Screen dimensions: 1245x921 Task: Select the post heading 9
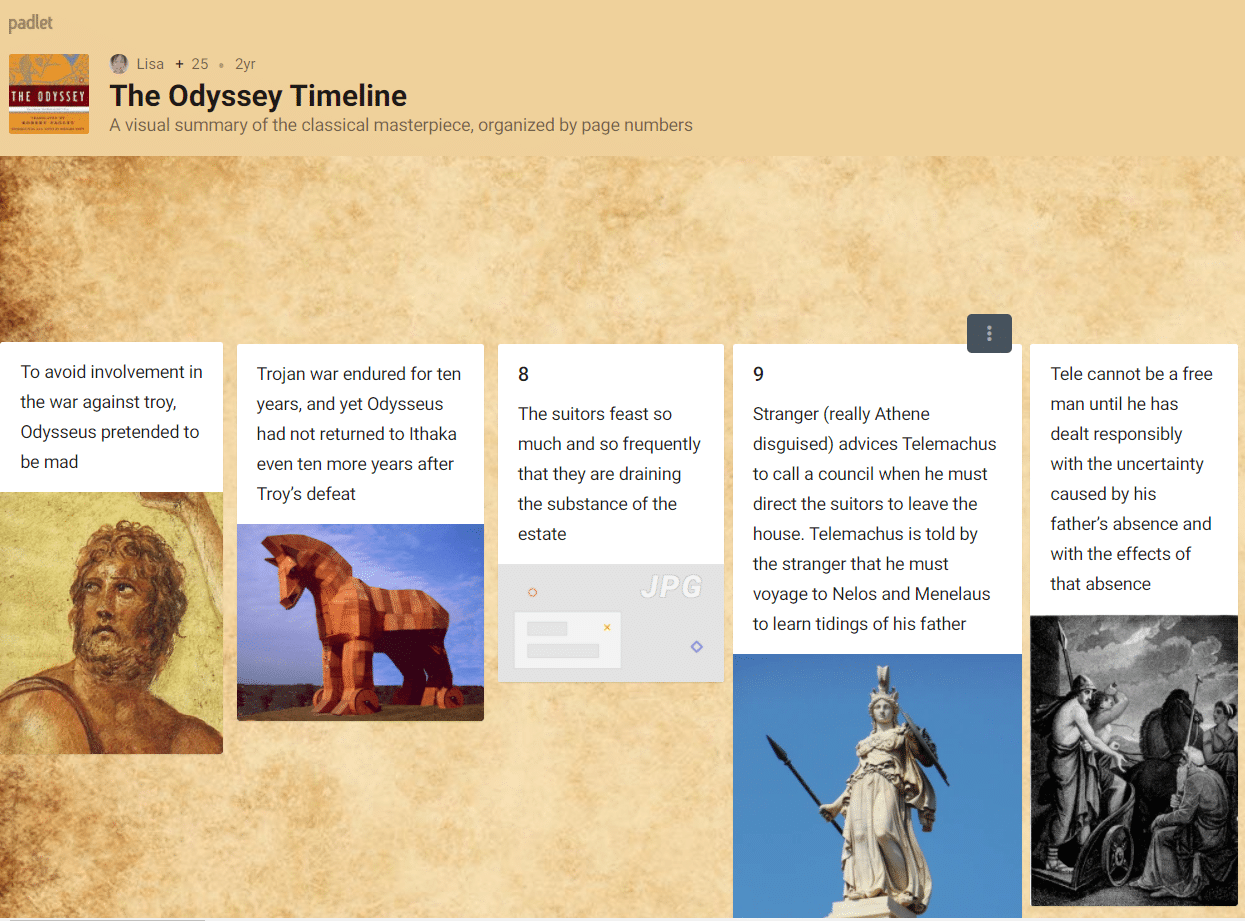pos(758,375)
